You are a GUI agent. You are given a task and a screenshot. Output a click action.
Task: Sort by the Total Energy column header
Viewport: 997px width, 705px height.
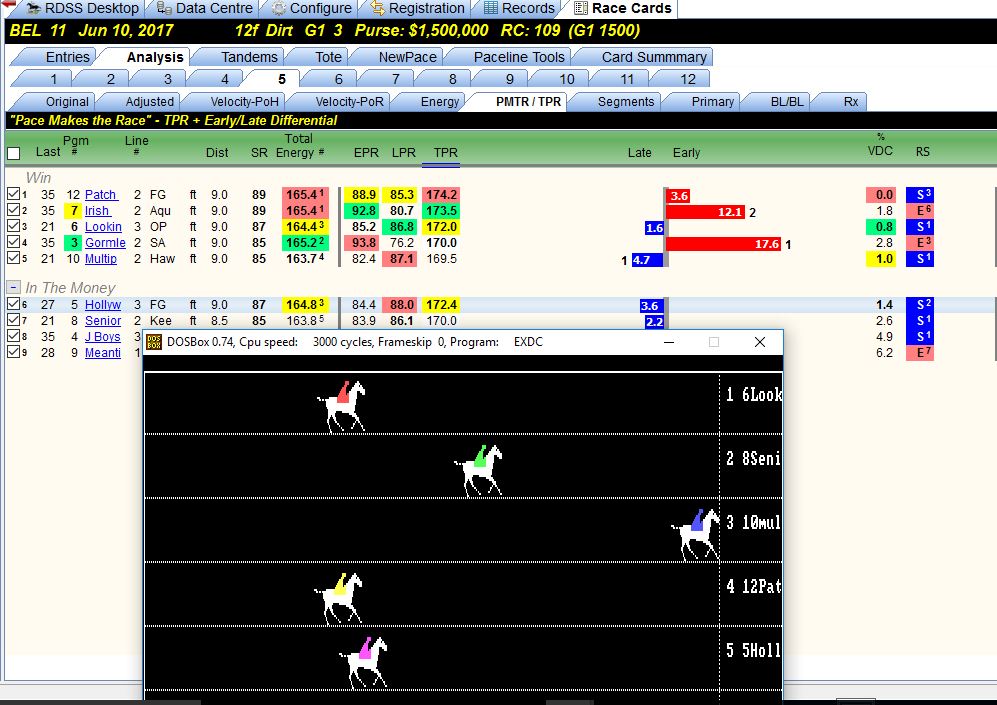[299, 146]
